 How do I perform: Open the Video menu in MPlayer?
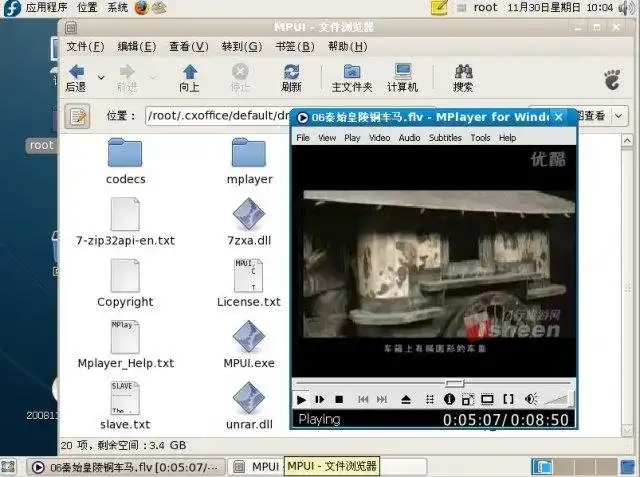(x=380, y=138)
